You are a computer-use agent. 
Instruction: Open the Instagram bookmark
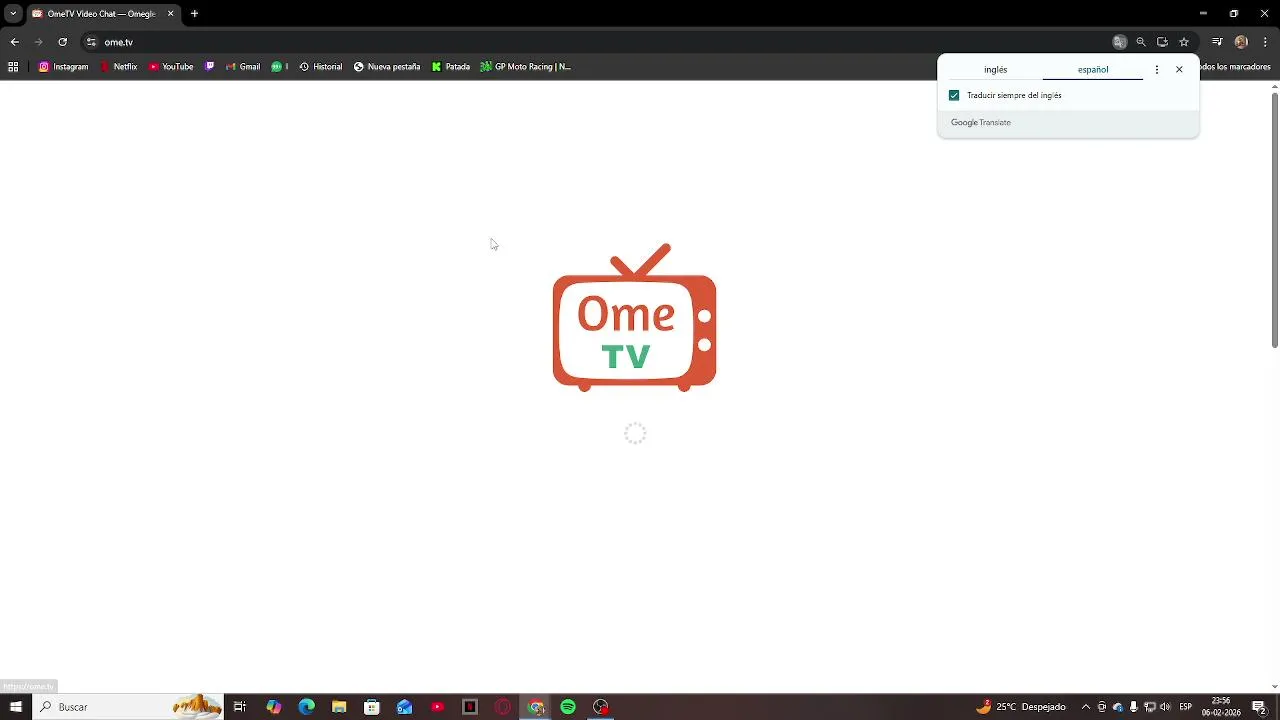pos(63,67)
